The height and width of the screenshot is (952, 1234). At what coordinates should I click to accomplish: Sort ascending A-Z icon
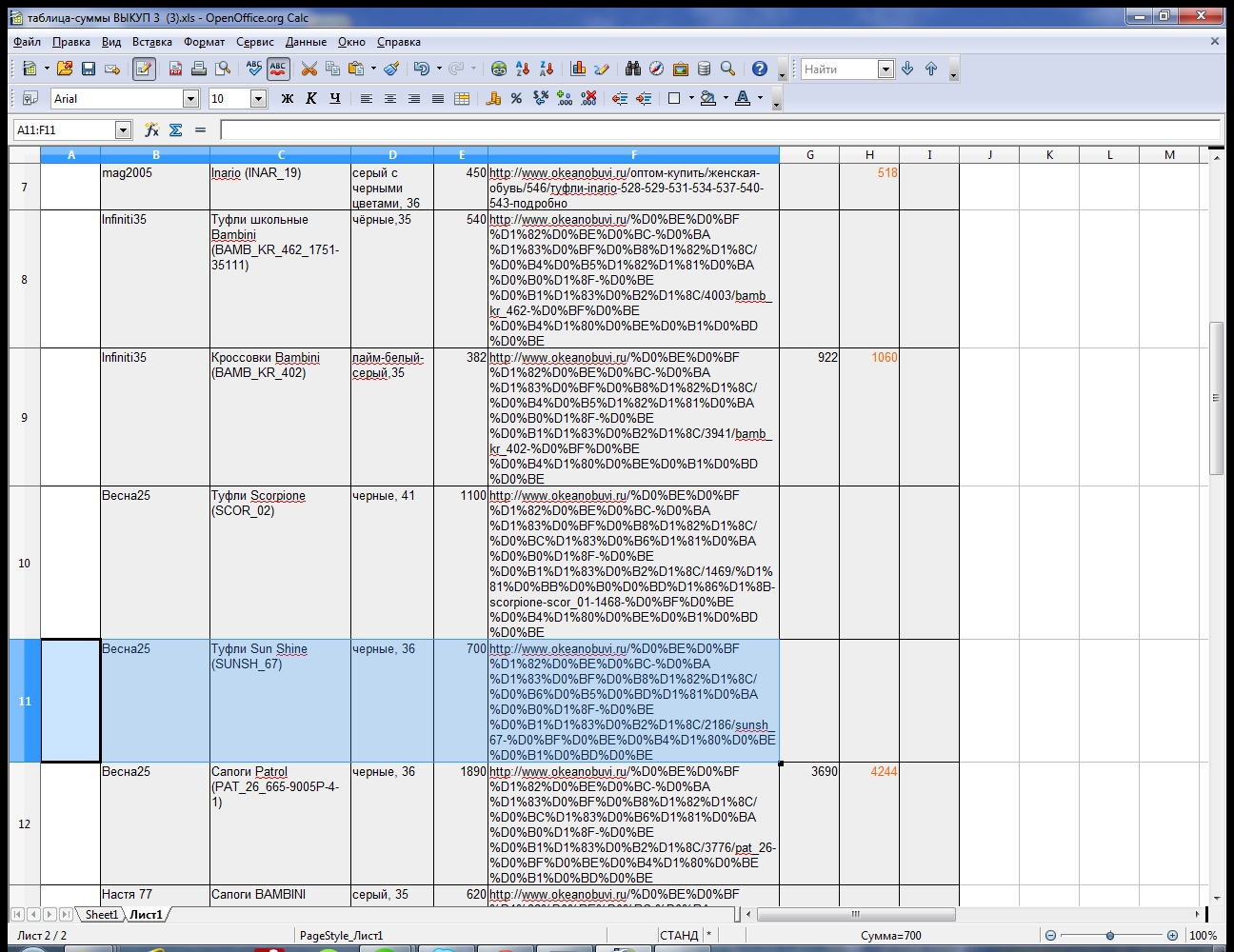523,69
